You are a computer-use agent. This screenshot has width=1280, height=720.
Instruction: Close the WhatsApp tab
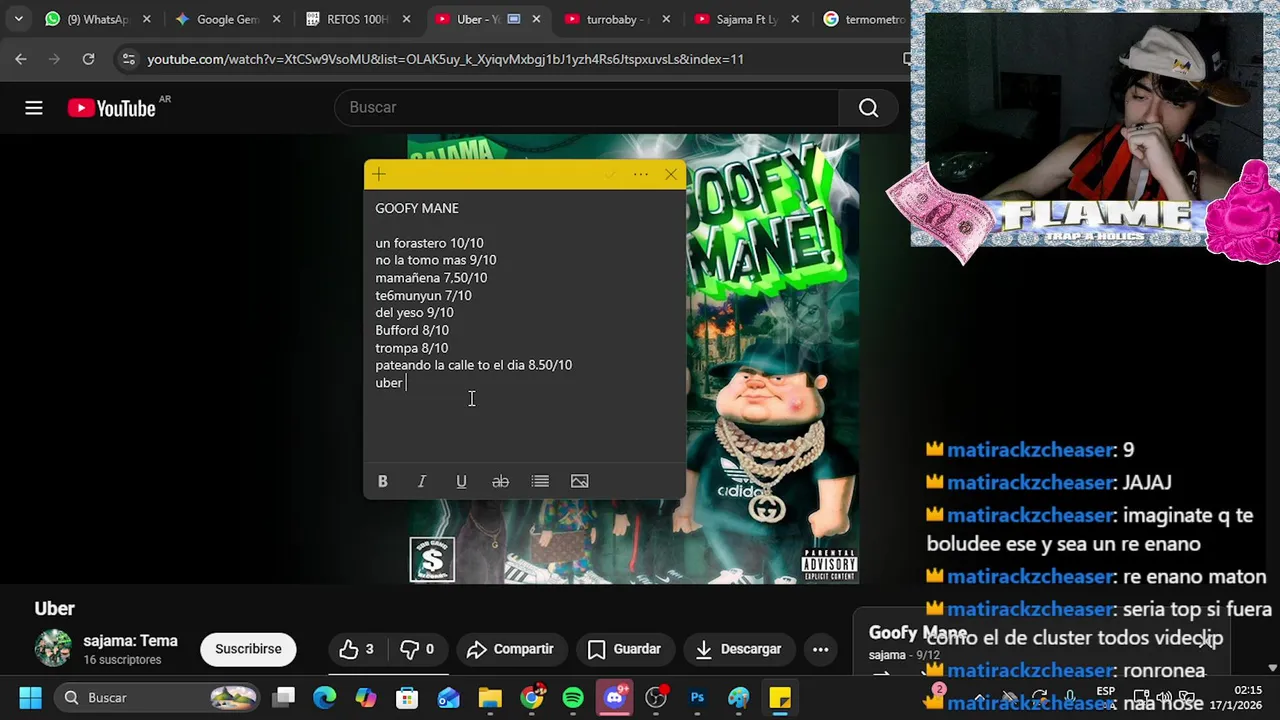147,19
